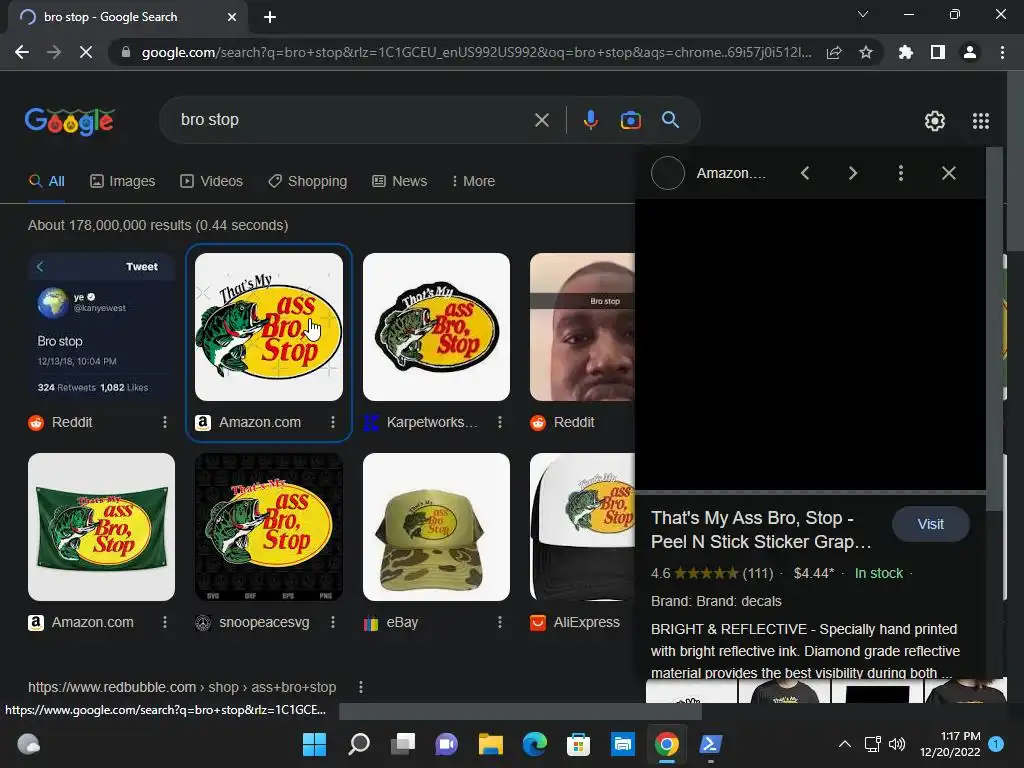The image size is (1024, 768).
Task: Open the volume control in system tray
Action: tap(897, 744)
